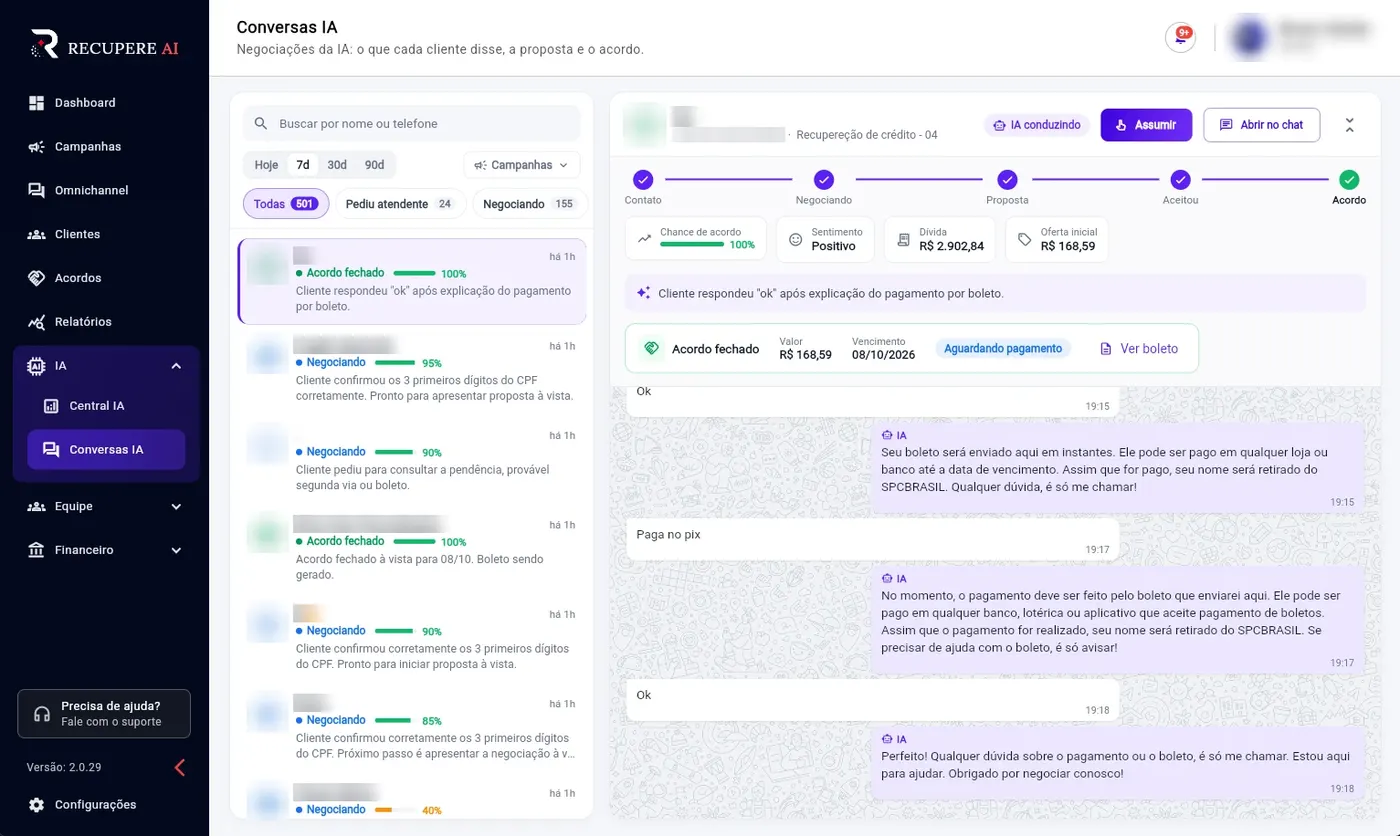Click the user profile avatar at top right
Screen dimensions: 1400x836
1250,38
